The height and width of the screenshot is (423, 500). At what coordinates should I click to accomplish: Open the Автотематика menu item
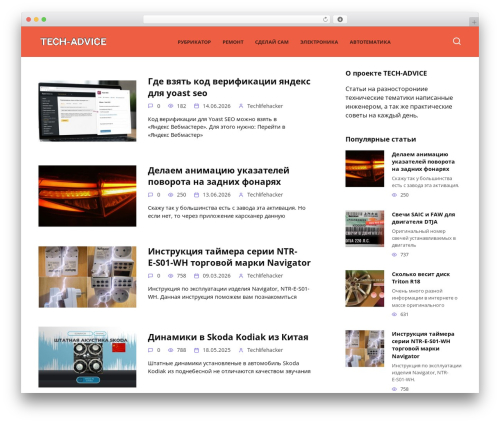pyautogui.click(x=370, y=42)
